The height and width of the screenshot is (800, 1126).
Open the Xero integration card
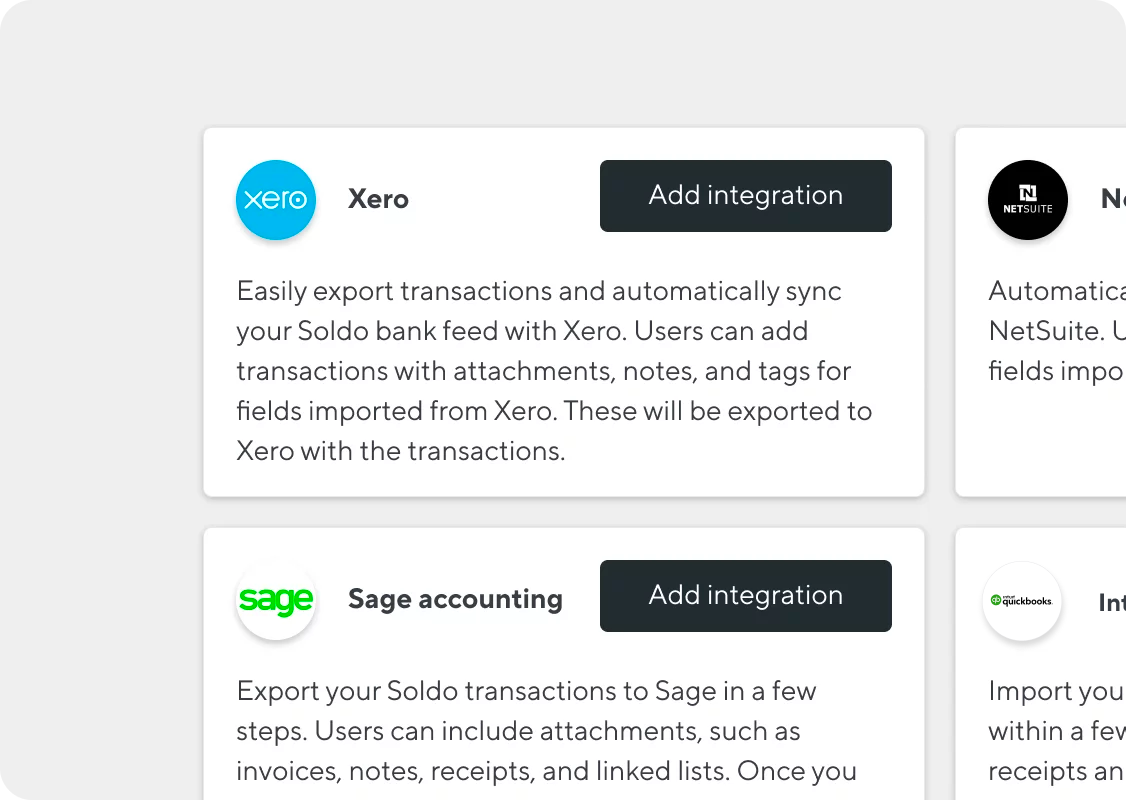click(563, 310)
